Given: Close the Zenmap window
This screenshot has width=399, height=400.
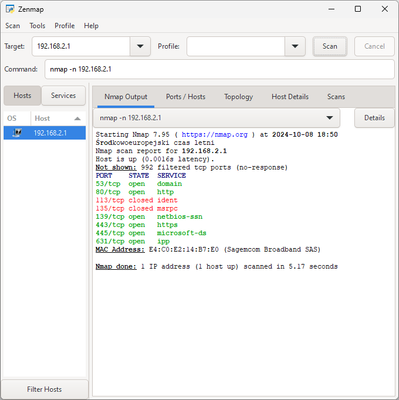Looking at the screenshot, I should [385, 9].
